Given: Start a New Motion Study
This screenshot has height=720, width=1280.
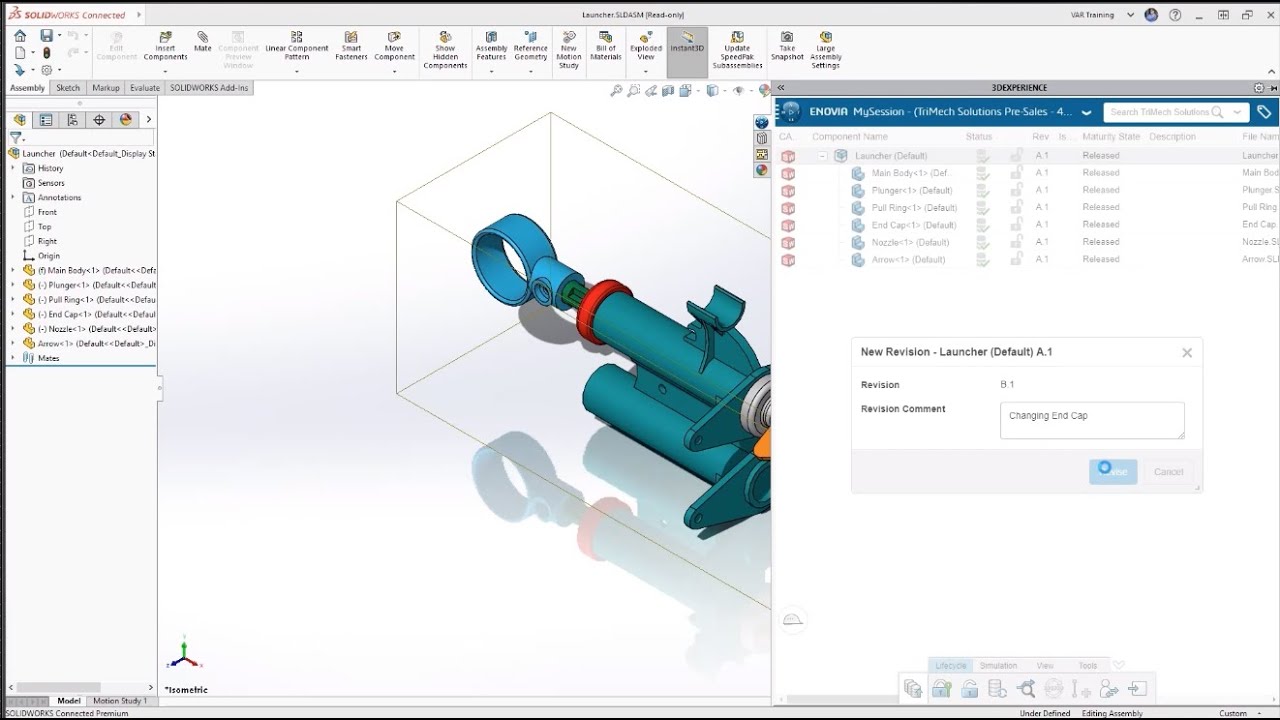Looking at the screenshot, I should [569, 50].
